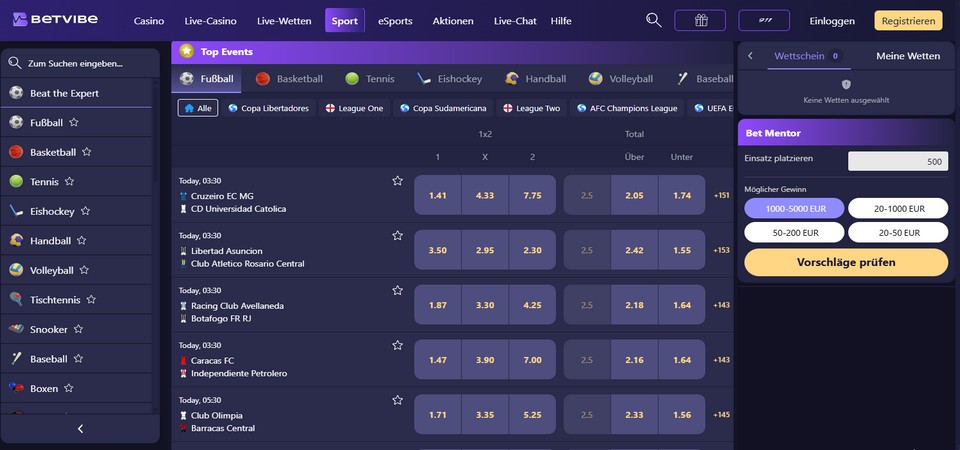The width and height of the screenshot is (960, 450).
Task: Select the Tischtennis paddle icon in the sidebar
Action: point(16,299)
